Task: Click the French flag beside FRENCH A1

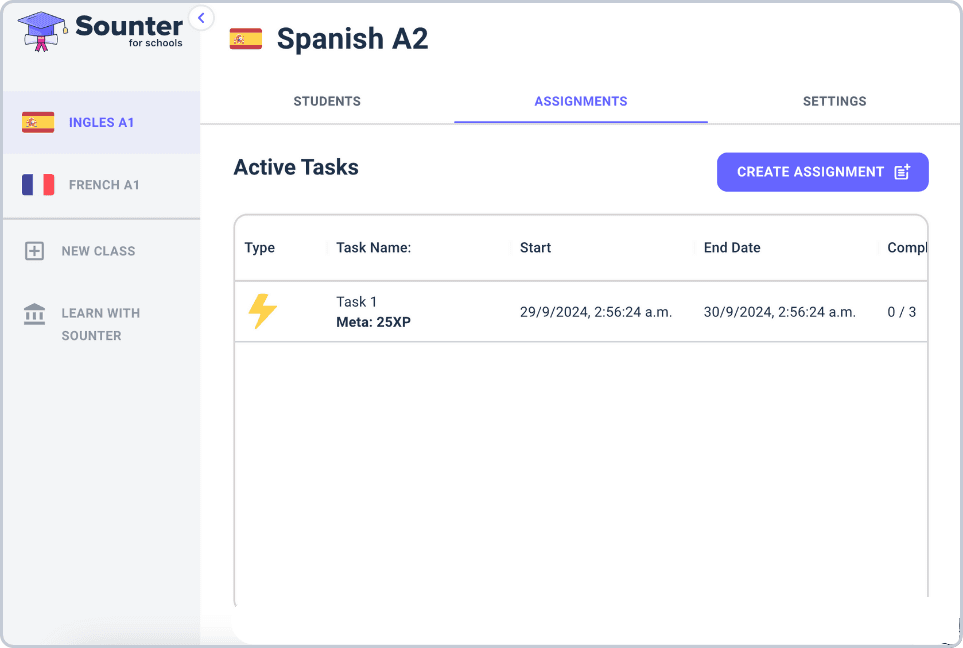Action: click(38, 185)
